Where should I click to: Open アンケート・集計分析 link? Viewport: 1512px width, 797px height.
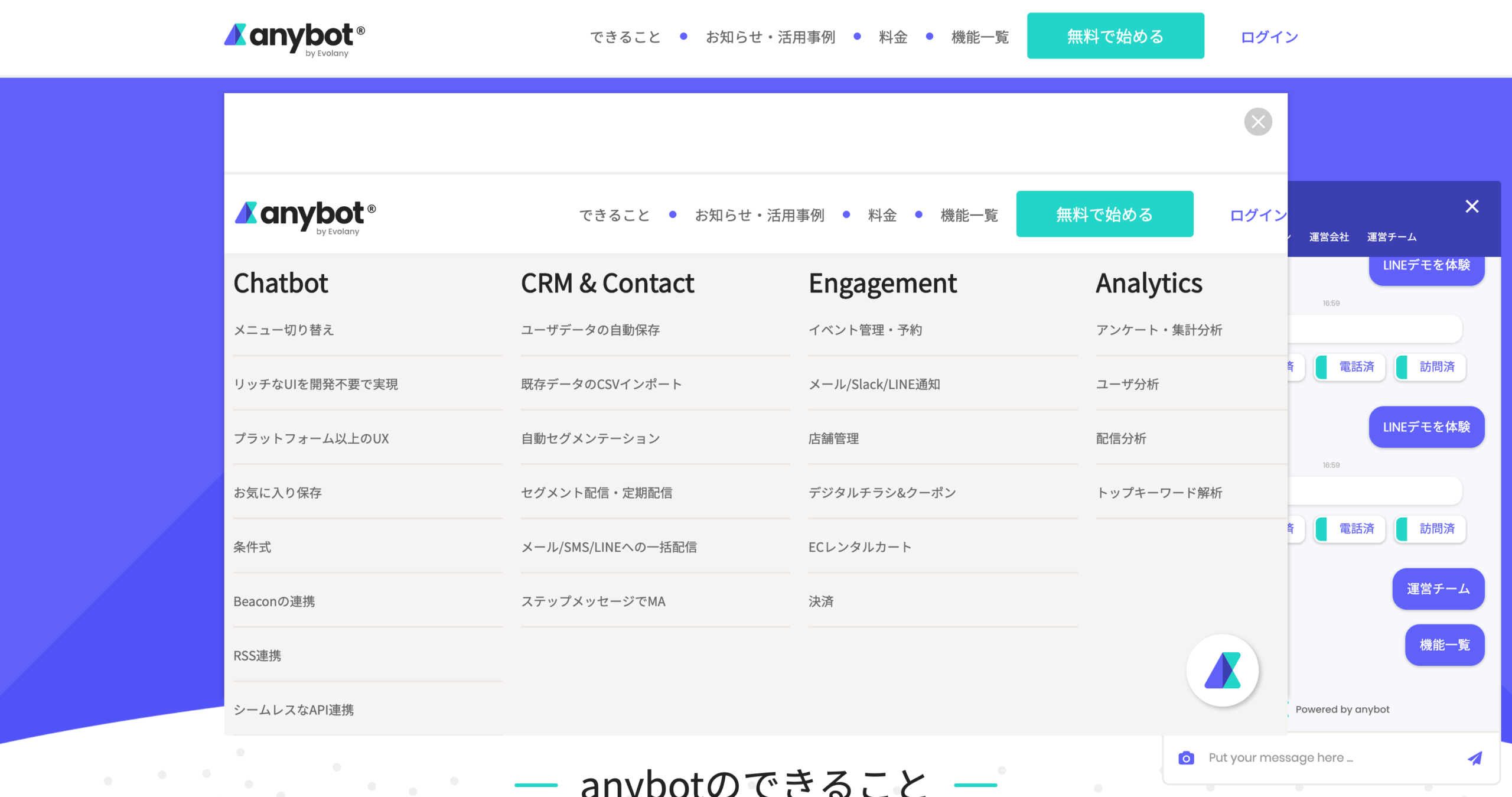coord(1159,330)
